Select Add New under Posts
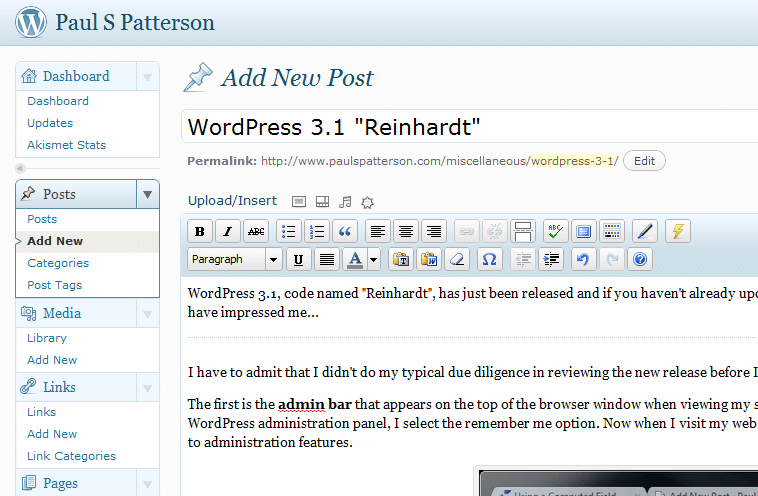The height and width of the screenshot is (496, 758). pos(55,241)
